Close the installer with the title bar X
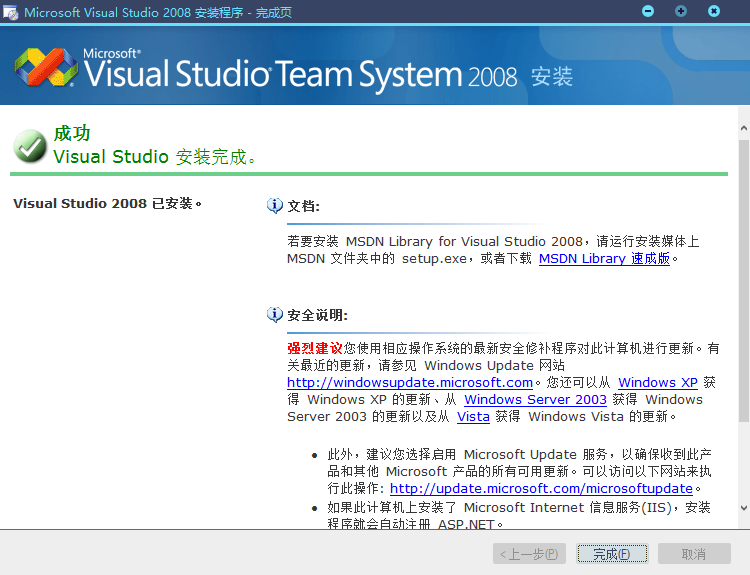This screenshot has width=750, height=575. [x=714, y=11]
